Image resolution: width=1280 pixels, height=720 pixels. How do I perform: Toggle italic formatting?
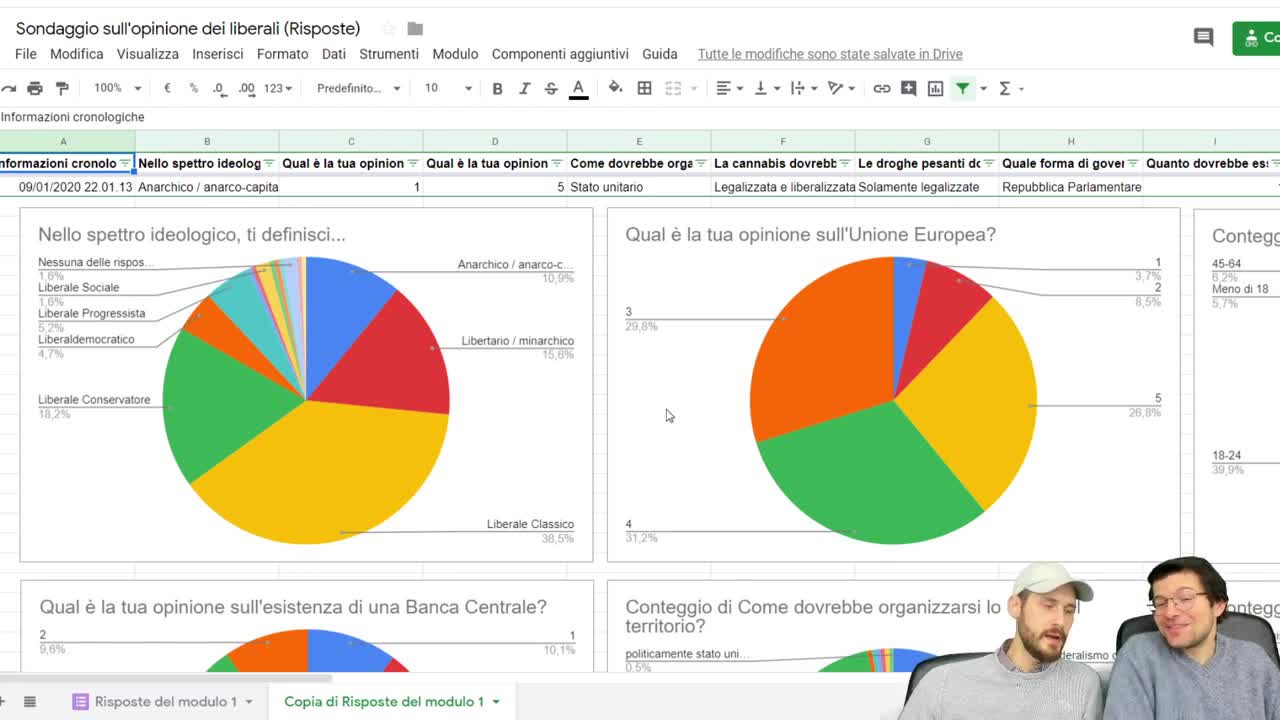tap(524, 88)
